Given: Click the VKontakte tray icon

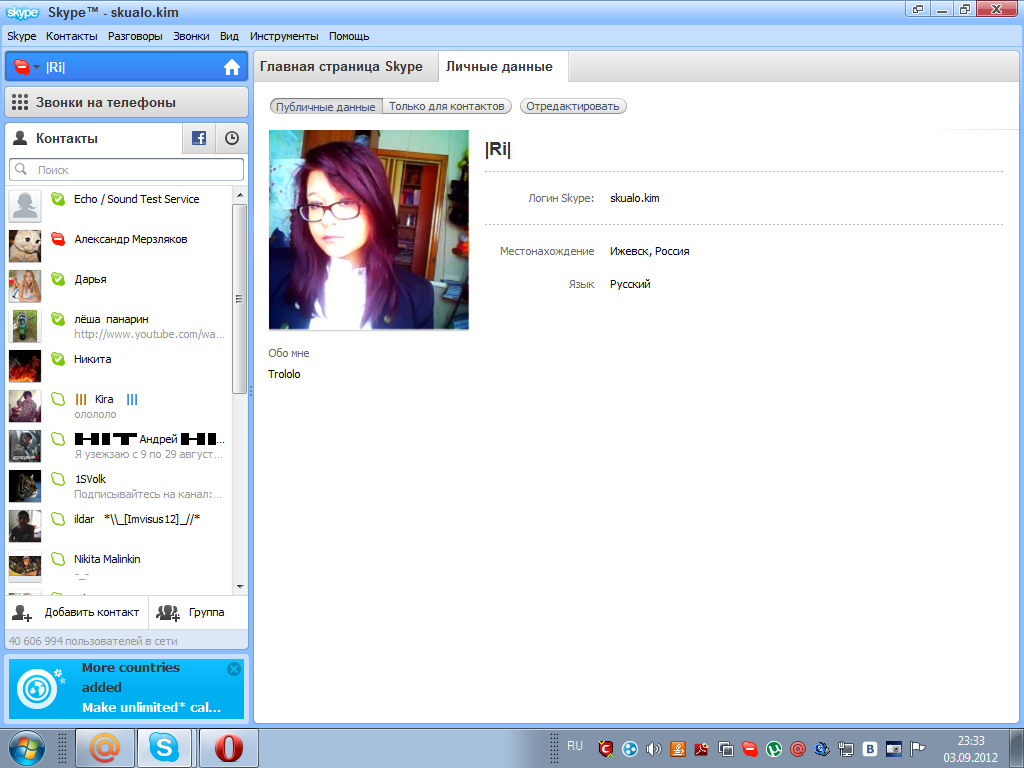Looking at the screenshot, I should (870, 749).
